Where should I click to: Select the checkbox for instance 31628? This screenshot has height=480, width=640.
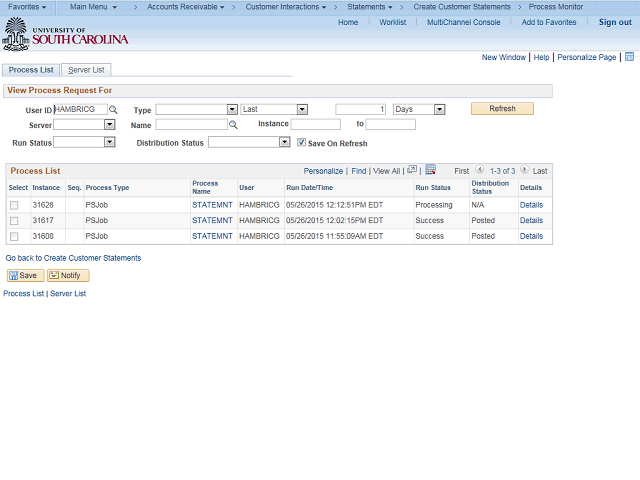[14, 205]
